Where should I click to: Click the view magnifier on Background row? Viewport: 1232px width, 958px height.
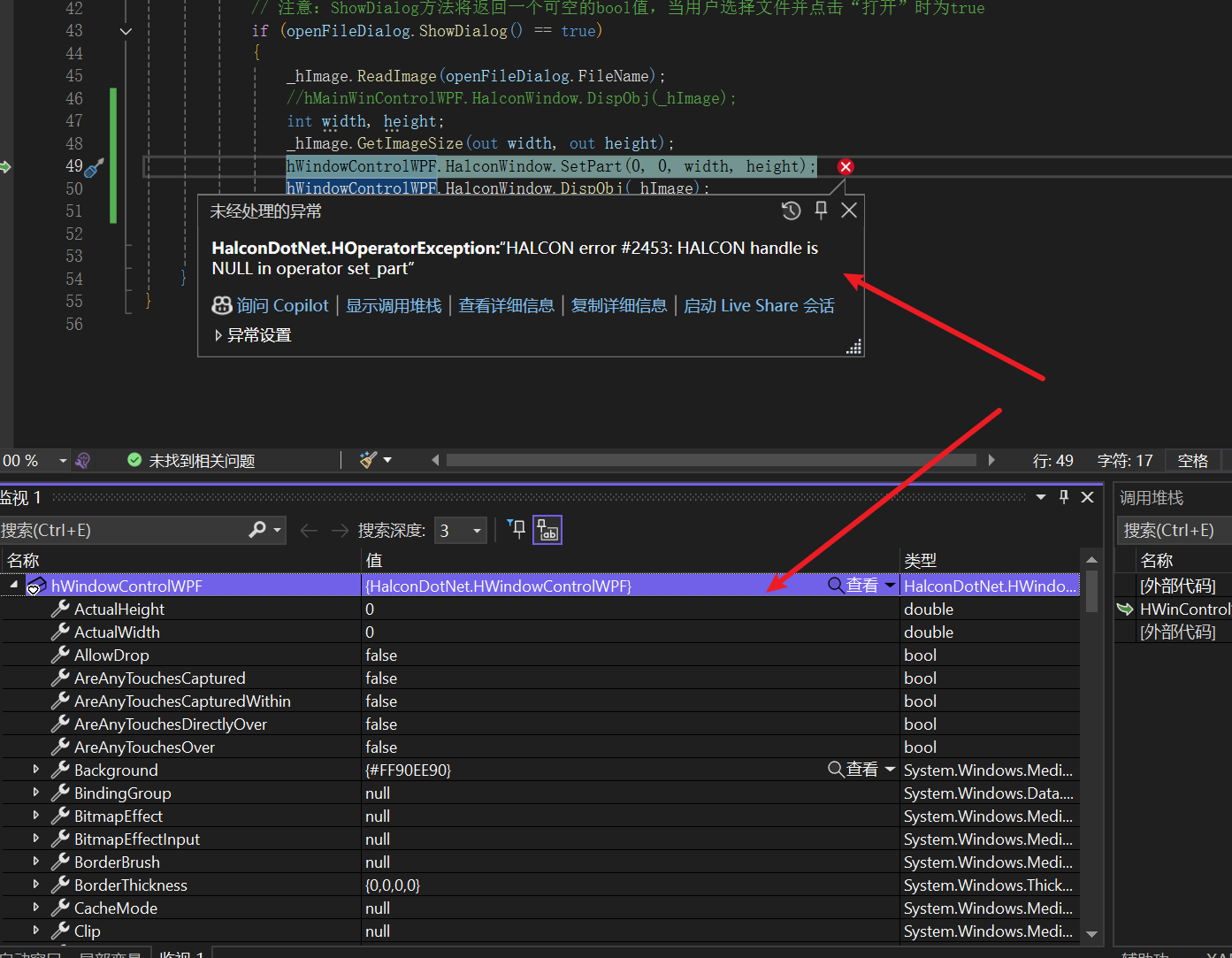[836, 770]
